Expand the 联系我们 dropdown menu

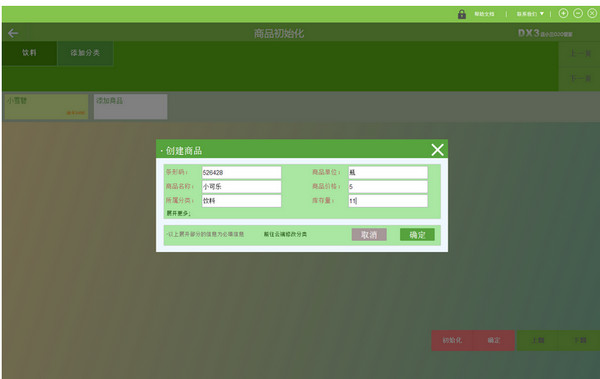530,14
